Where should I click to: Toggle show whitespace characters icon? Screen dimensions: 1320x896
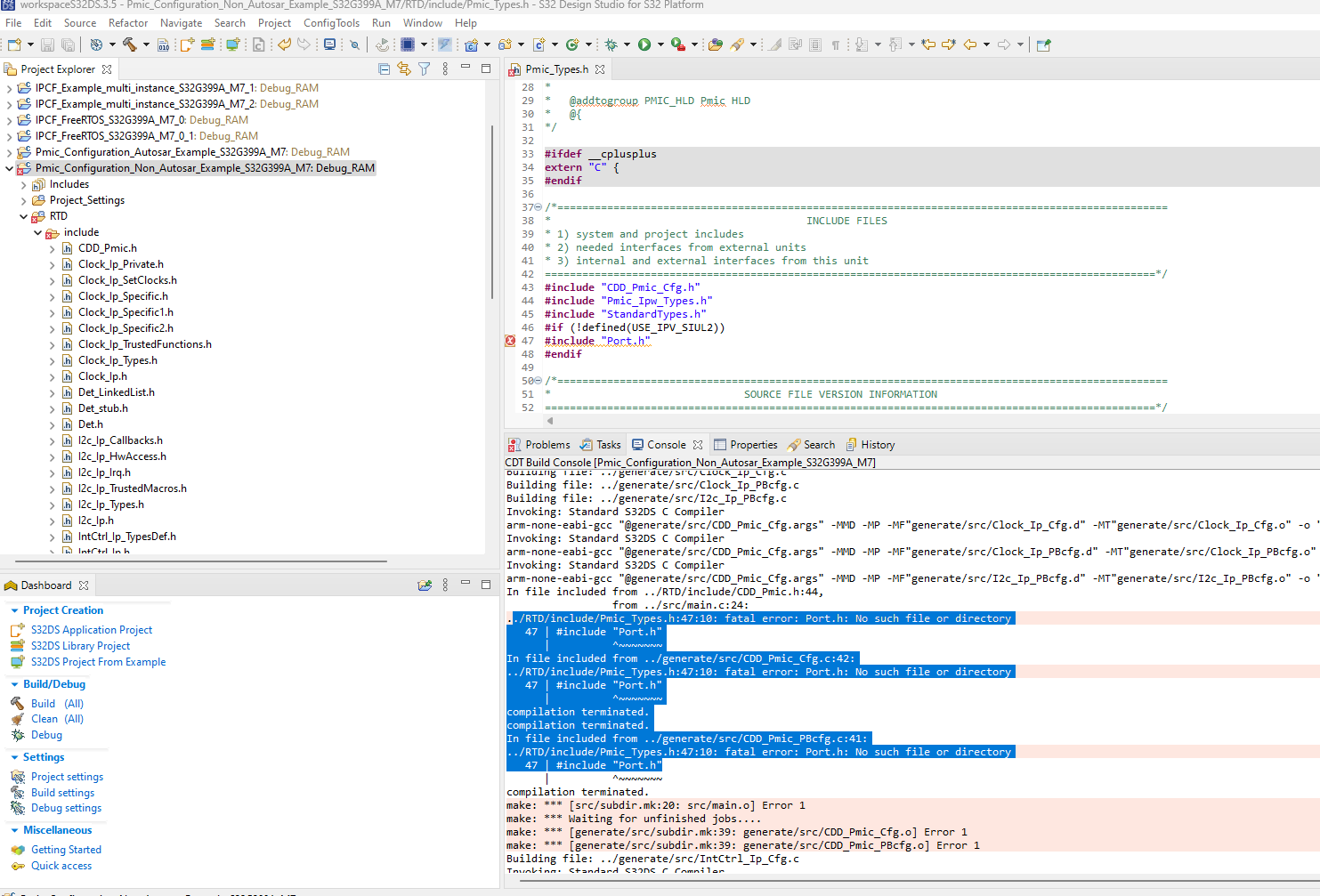[x=836, y=44]
